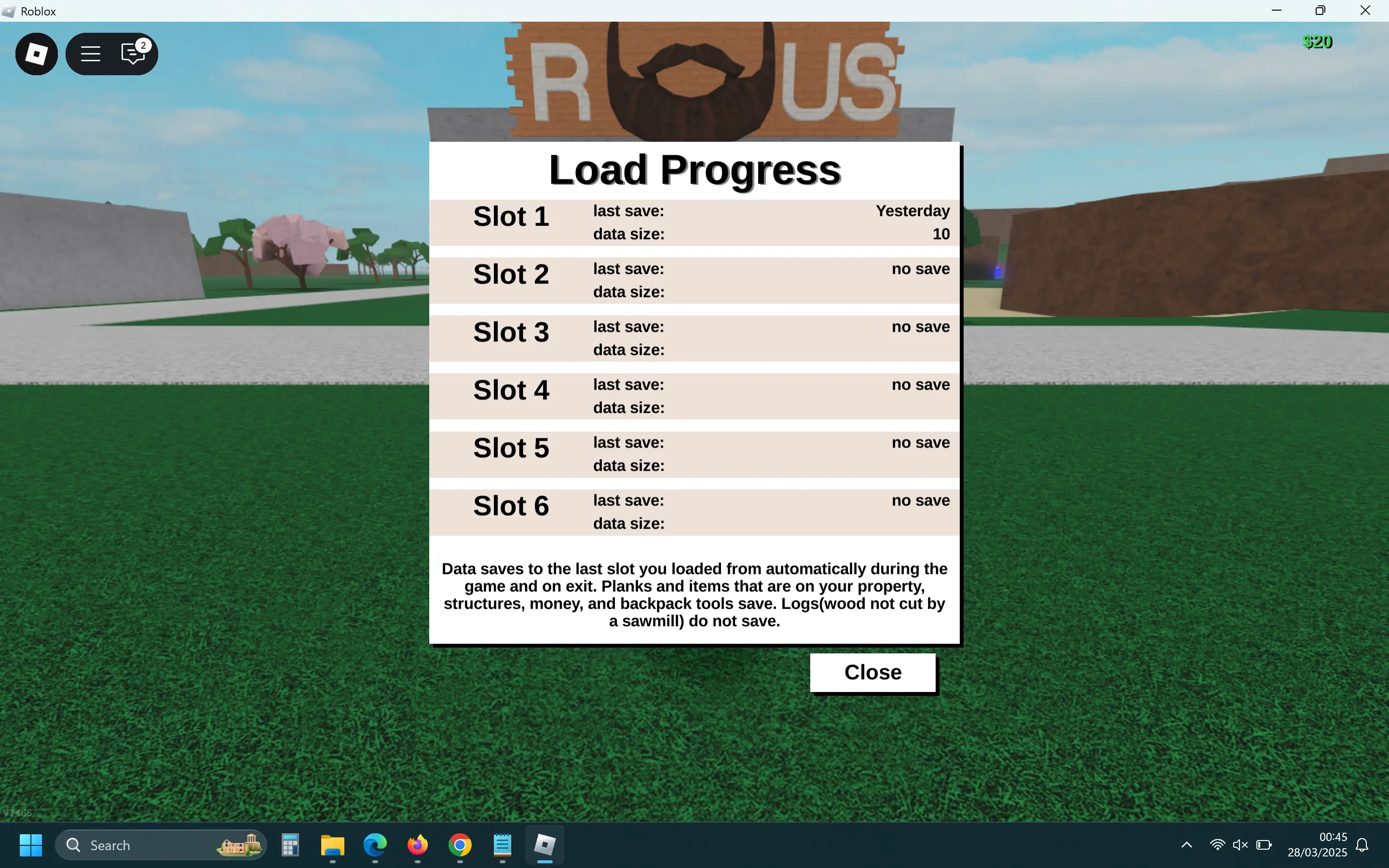
Task: Open File Explorer from taskbar
Action: [x=332, y=844]
